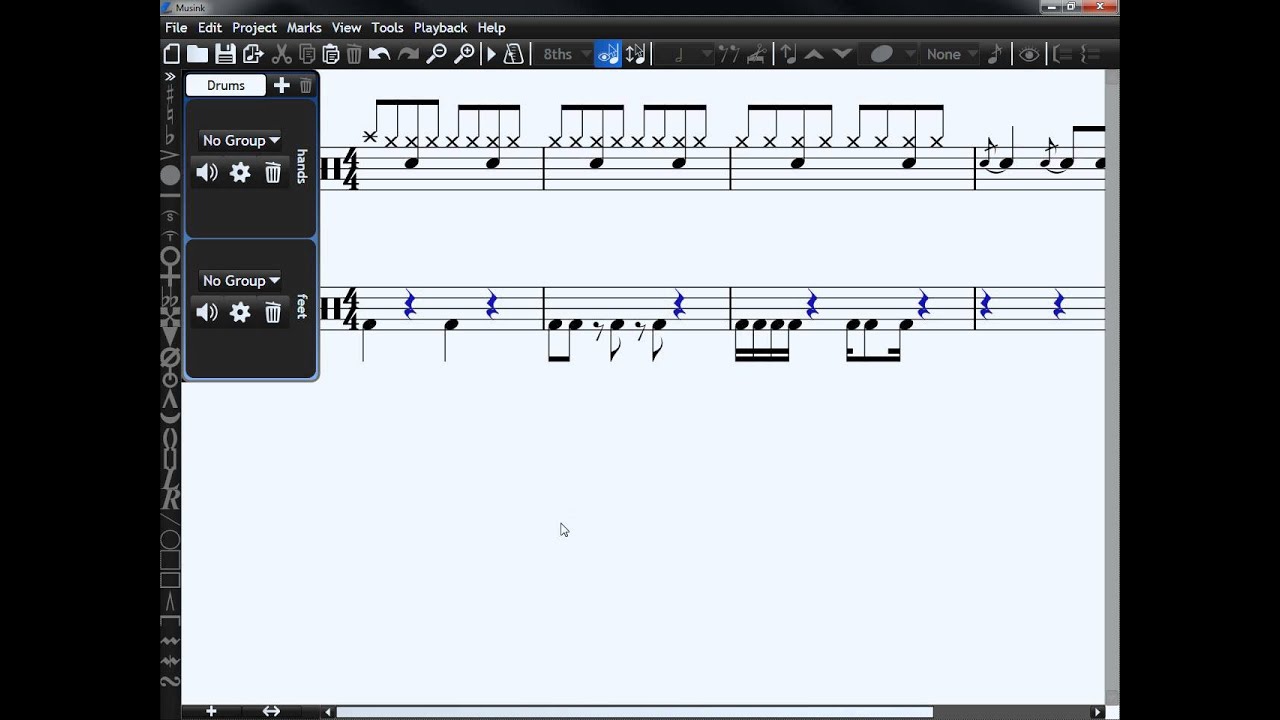Open the Marks menu
Image resolution: width=1280 pixels, height=720 pixels.
pos(304,28)
